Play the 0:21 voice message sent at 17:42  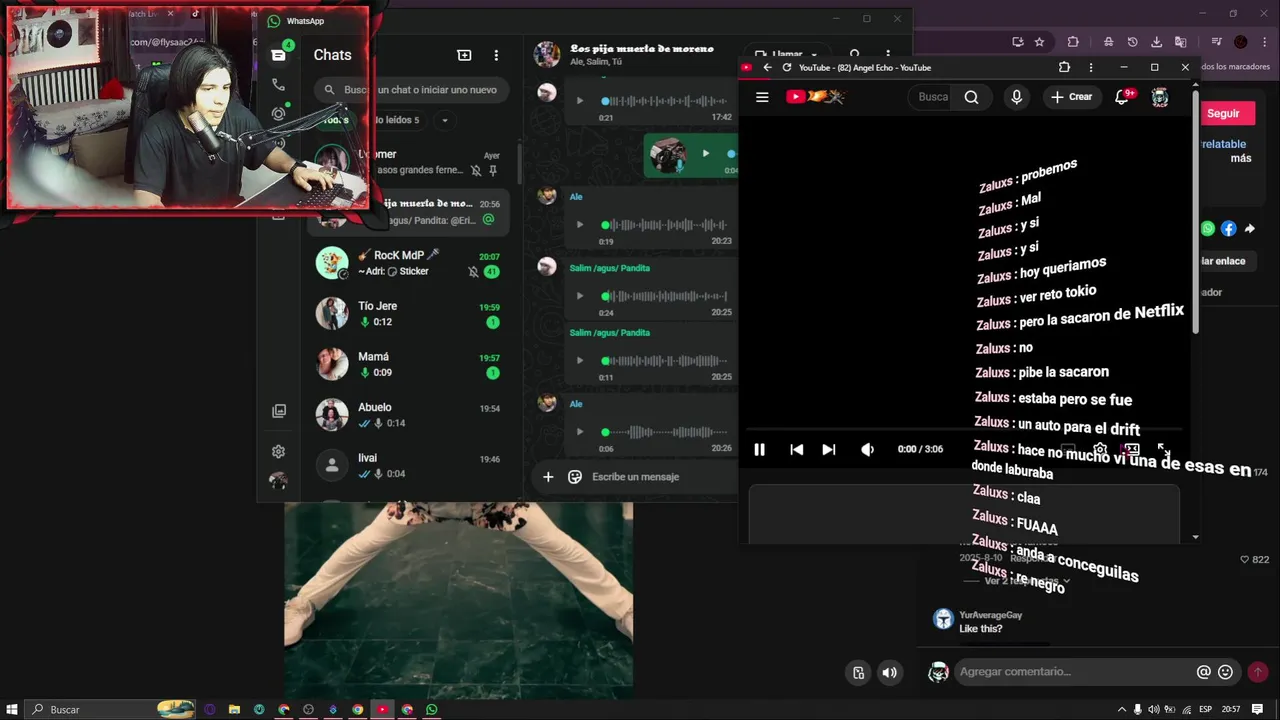coord(579,101)
